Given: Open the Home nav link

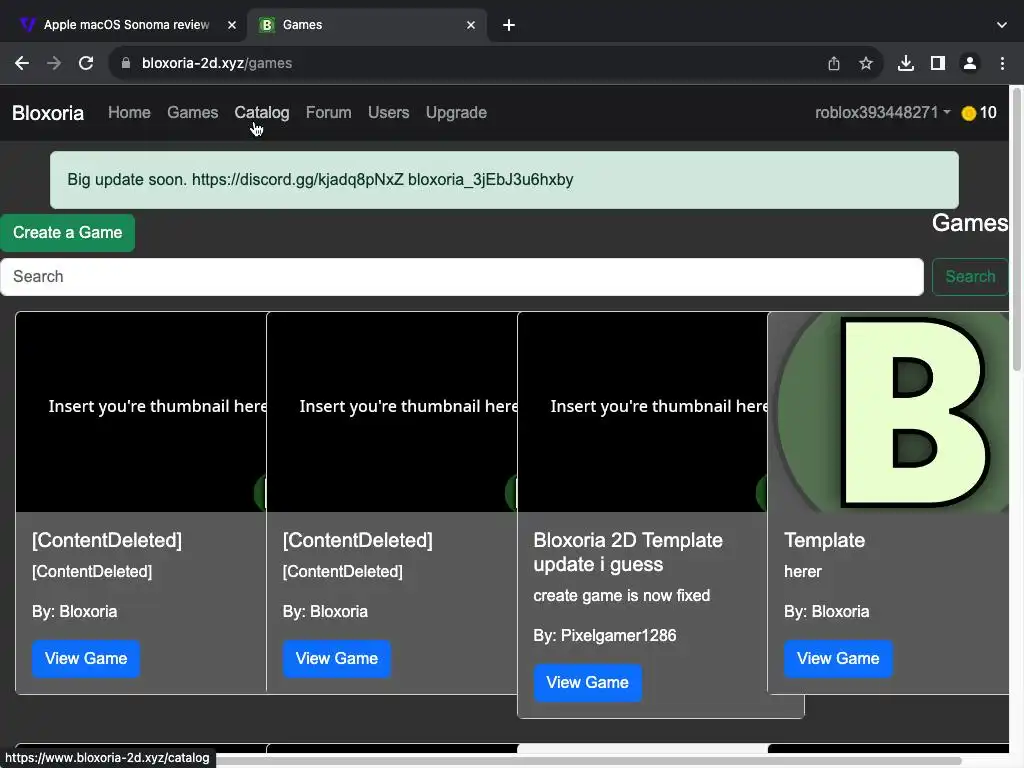Looking at the screenshot, I should [x=129, y=112].
